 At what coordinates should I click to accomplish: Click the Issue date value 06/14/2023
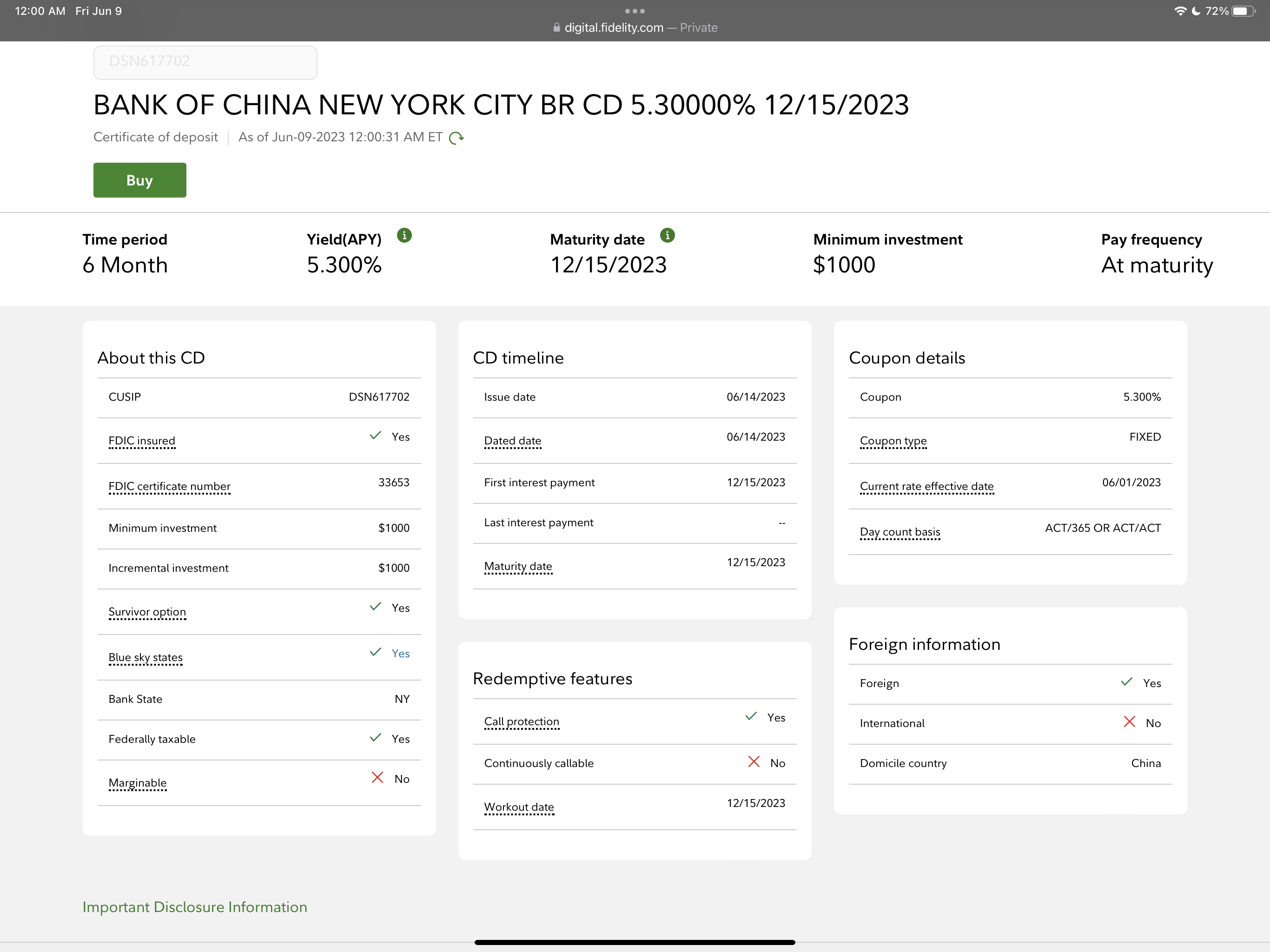coord(755,397)
